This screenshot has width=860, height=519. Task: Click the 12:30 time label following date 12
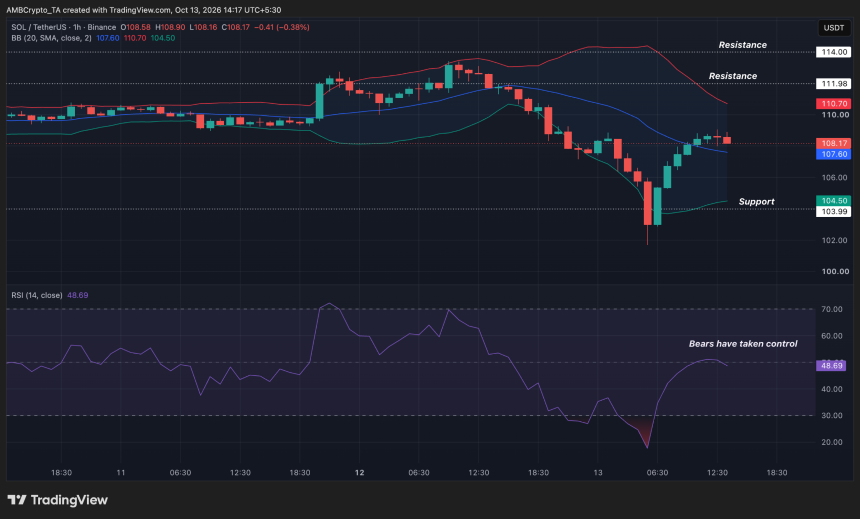point(479,472)
